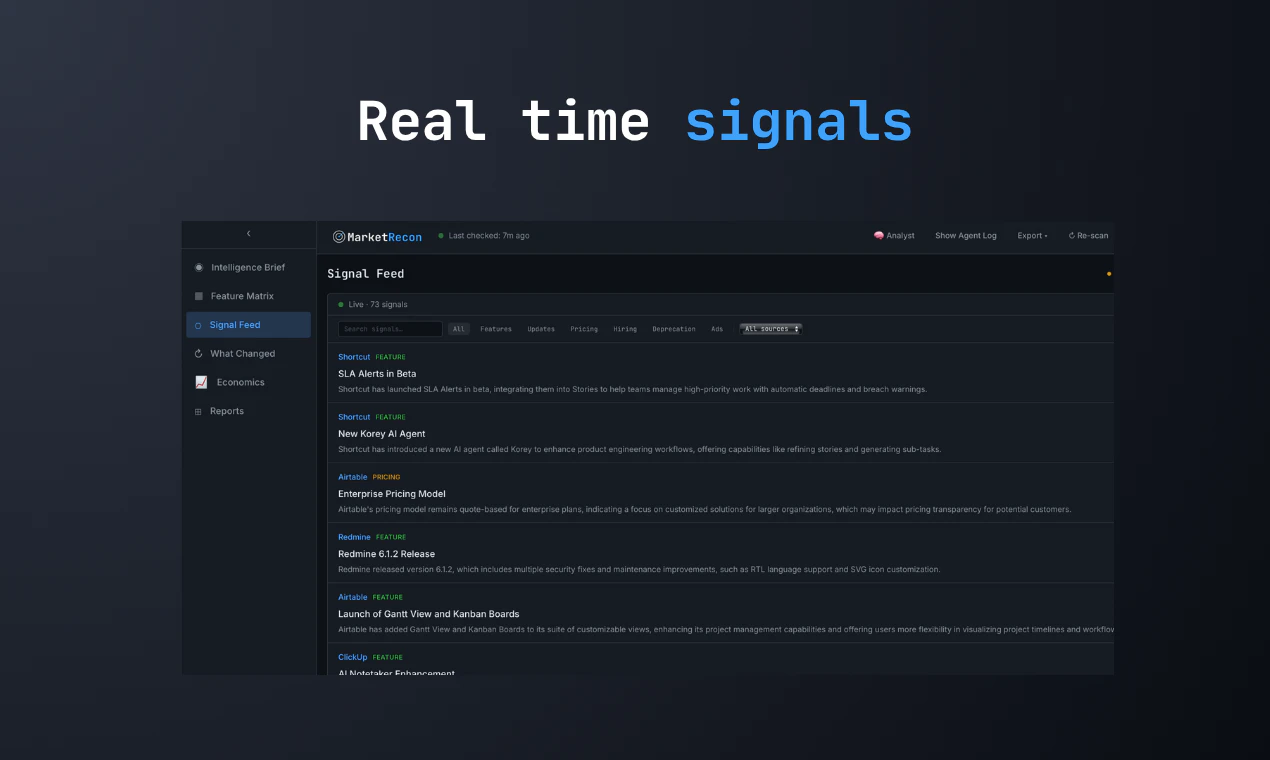
Task: Filter signals by Ads
Action: point(717,329)
